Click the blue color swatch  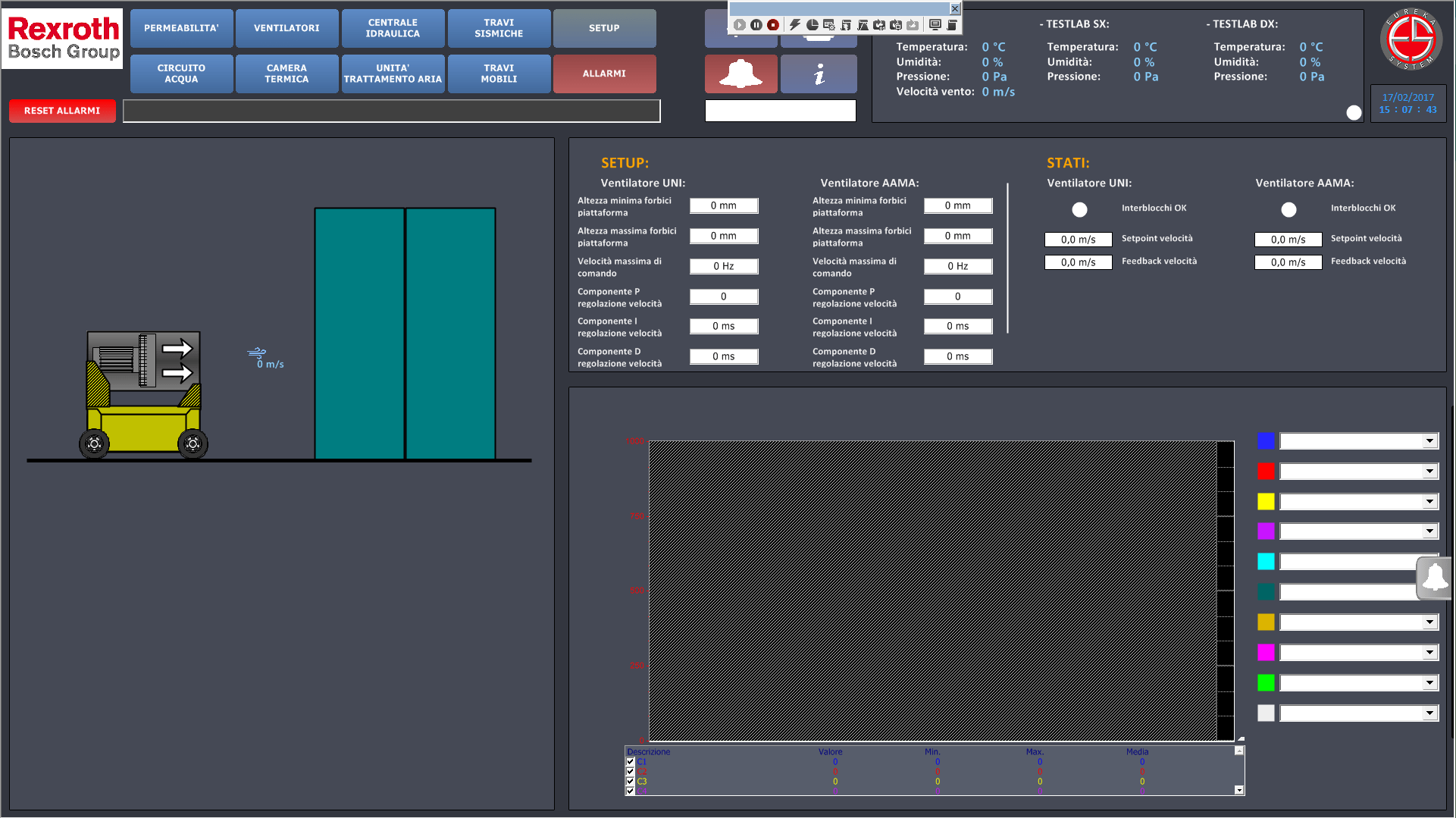click(1266, 441)
